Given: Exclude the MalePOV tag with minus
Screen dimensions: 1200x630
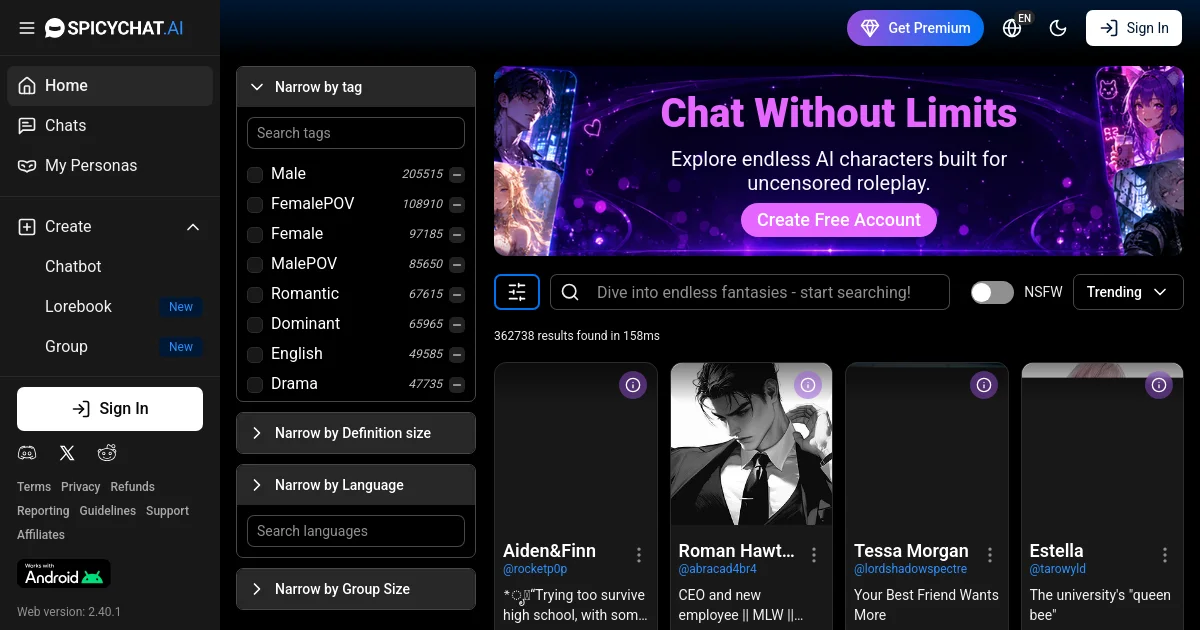Looking at the screenshot, I should pyautogui.click(x=457, y=265).
